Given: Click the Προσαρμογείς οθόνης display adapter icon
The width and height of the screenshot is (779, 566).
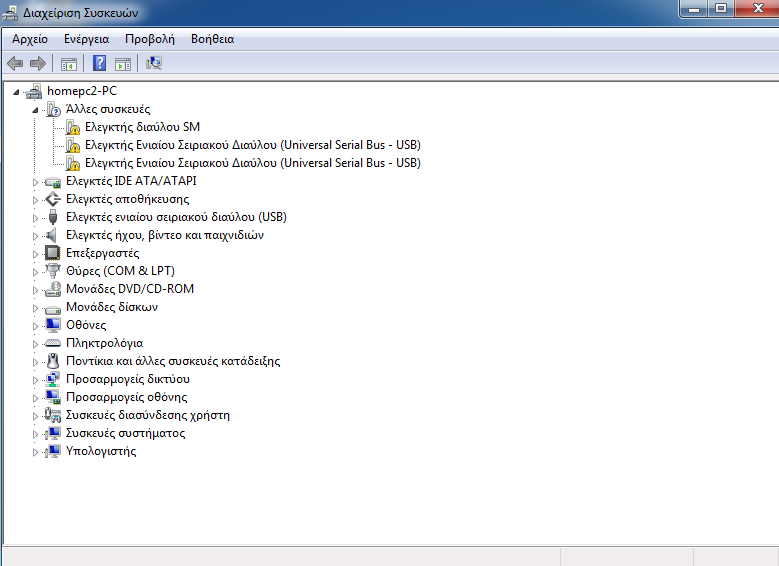Looking at the screenshot, I should tap(53, 397).
